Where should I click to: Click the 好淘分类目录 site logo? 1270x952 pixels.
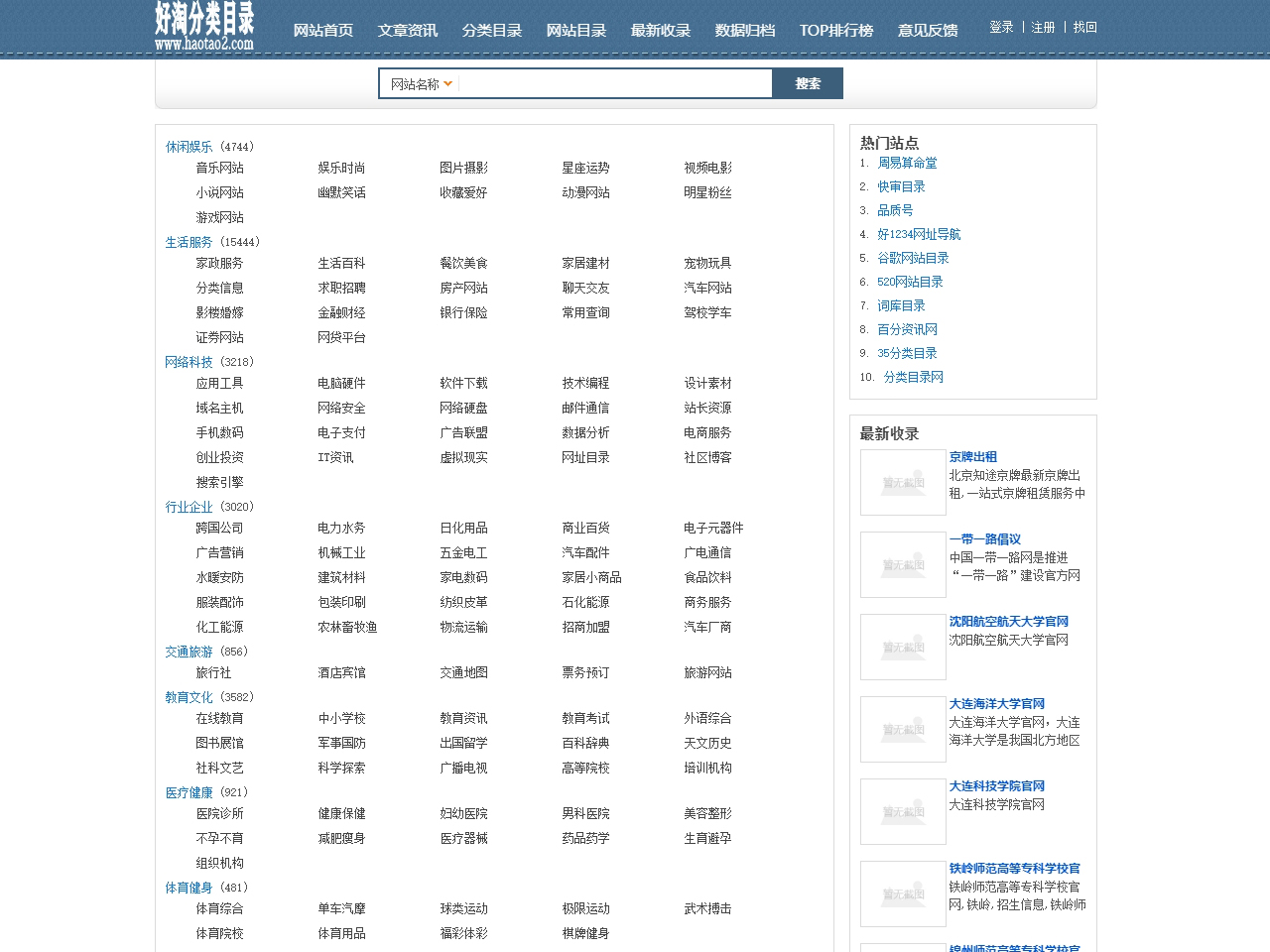point(204,27)
